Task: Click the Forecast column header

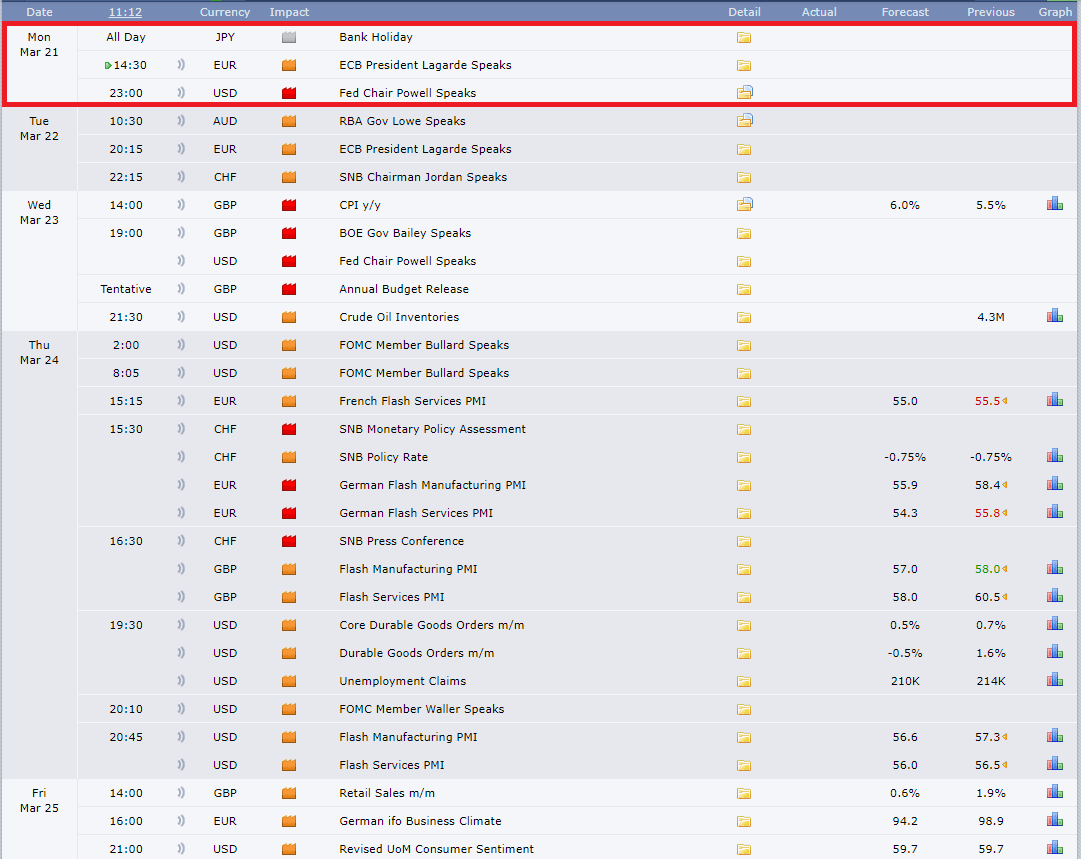Action: [x=905, y=12]
